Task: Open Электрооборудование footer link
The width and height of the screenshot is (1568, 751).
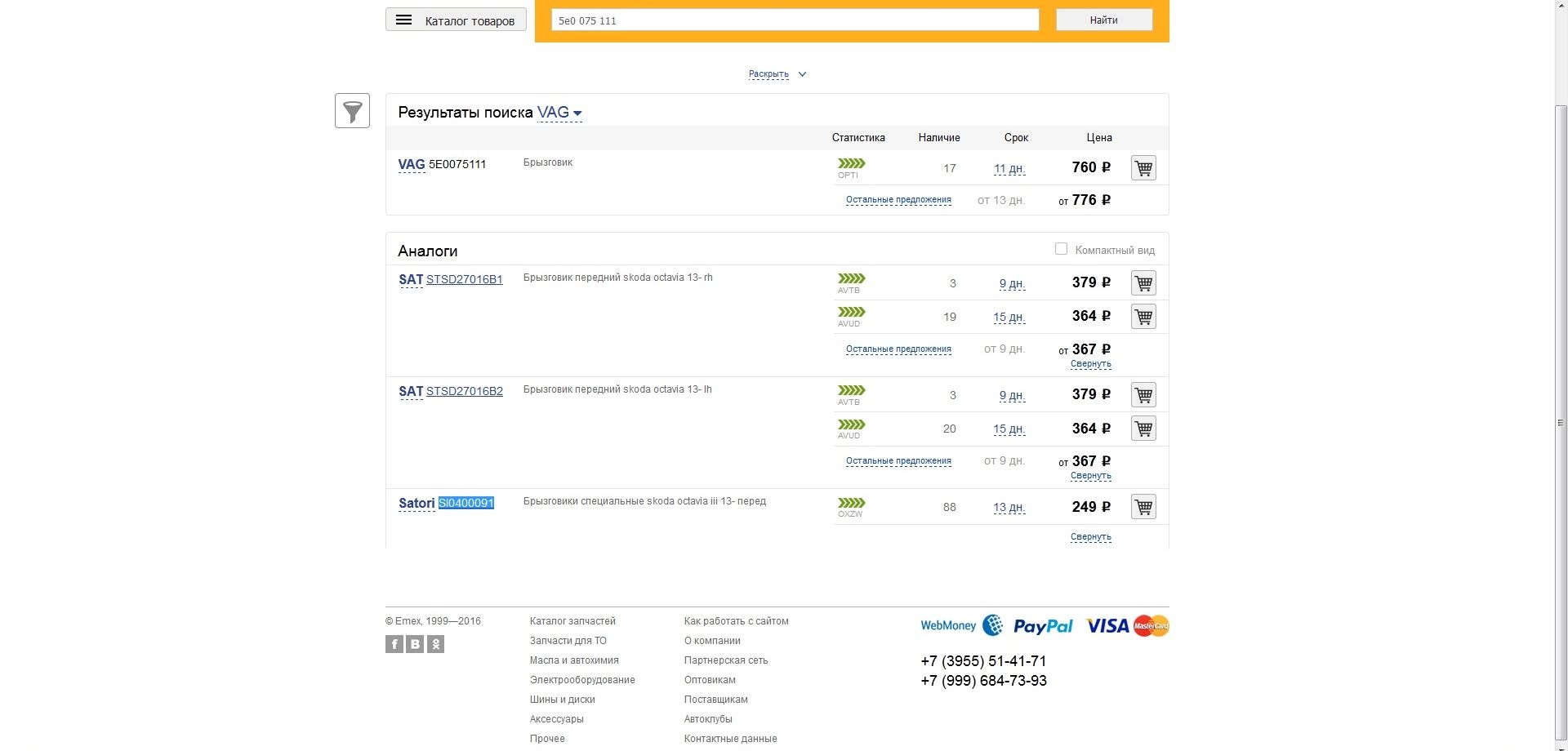Action: click(582, 680)
